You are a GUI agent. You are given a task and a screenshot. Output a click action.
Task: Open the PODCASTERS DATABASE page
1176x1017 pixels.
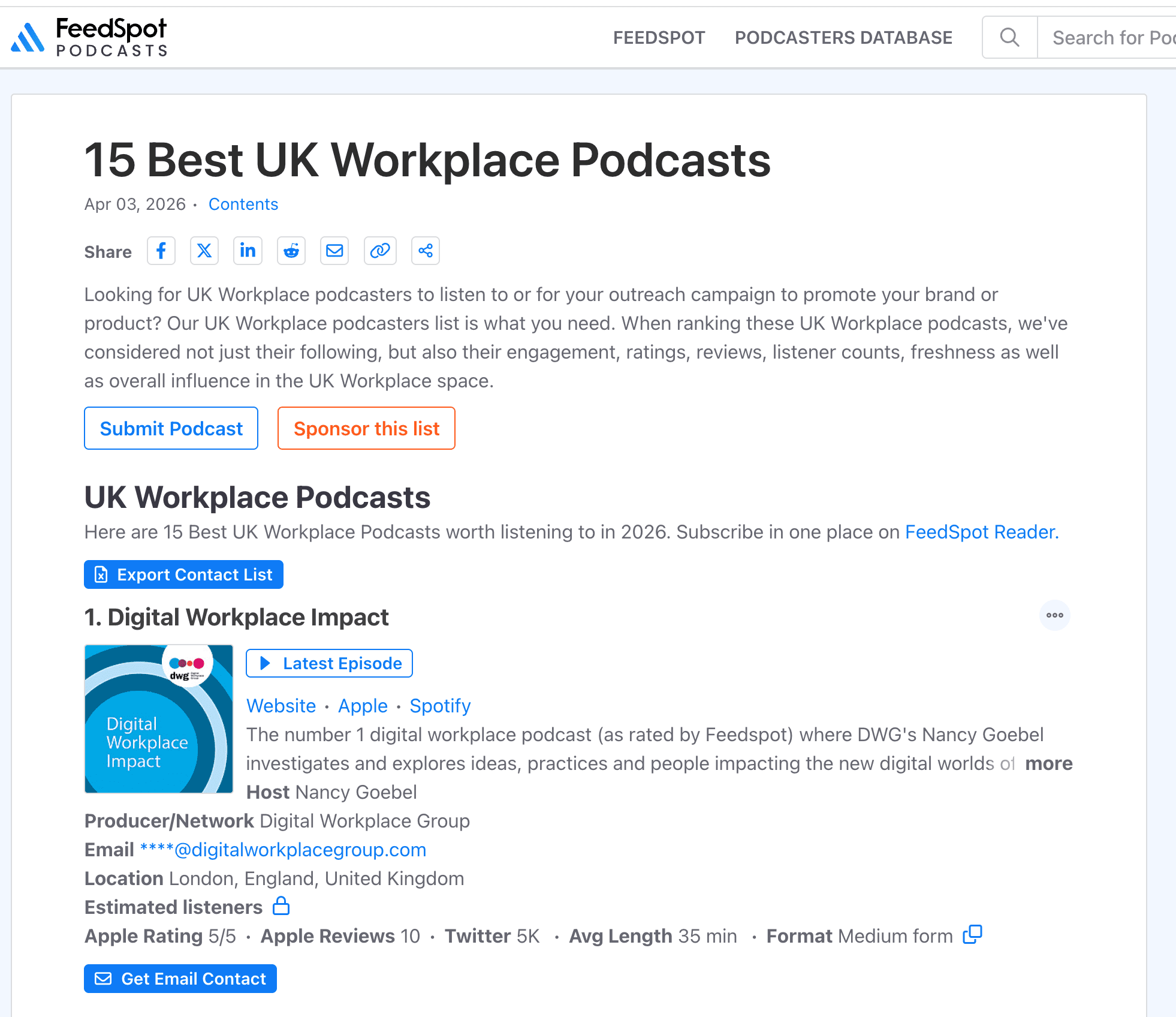[x=843, y=37]
